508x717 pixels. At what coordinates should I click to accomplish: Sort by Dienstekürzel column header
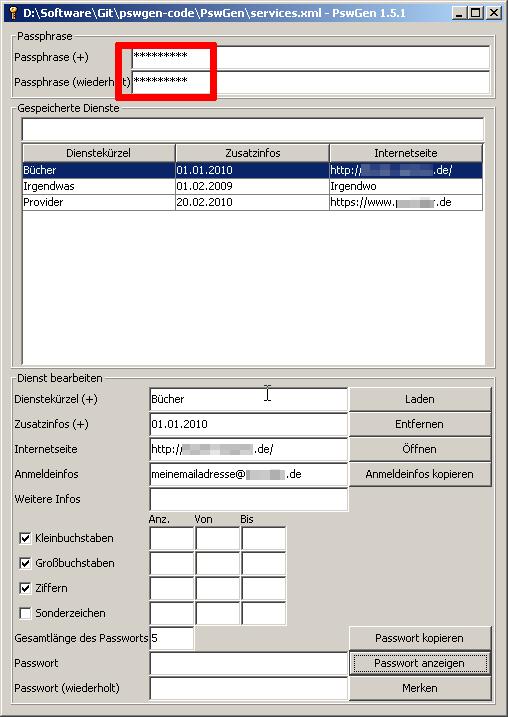point(98,153)
